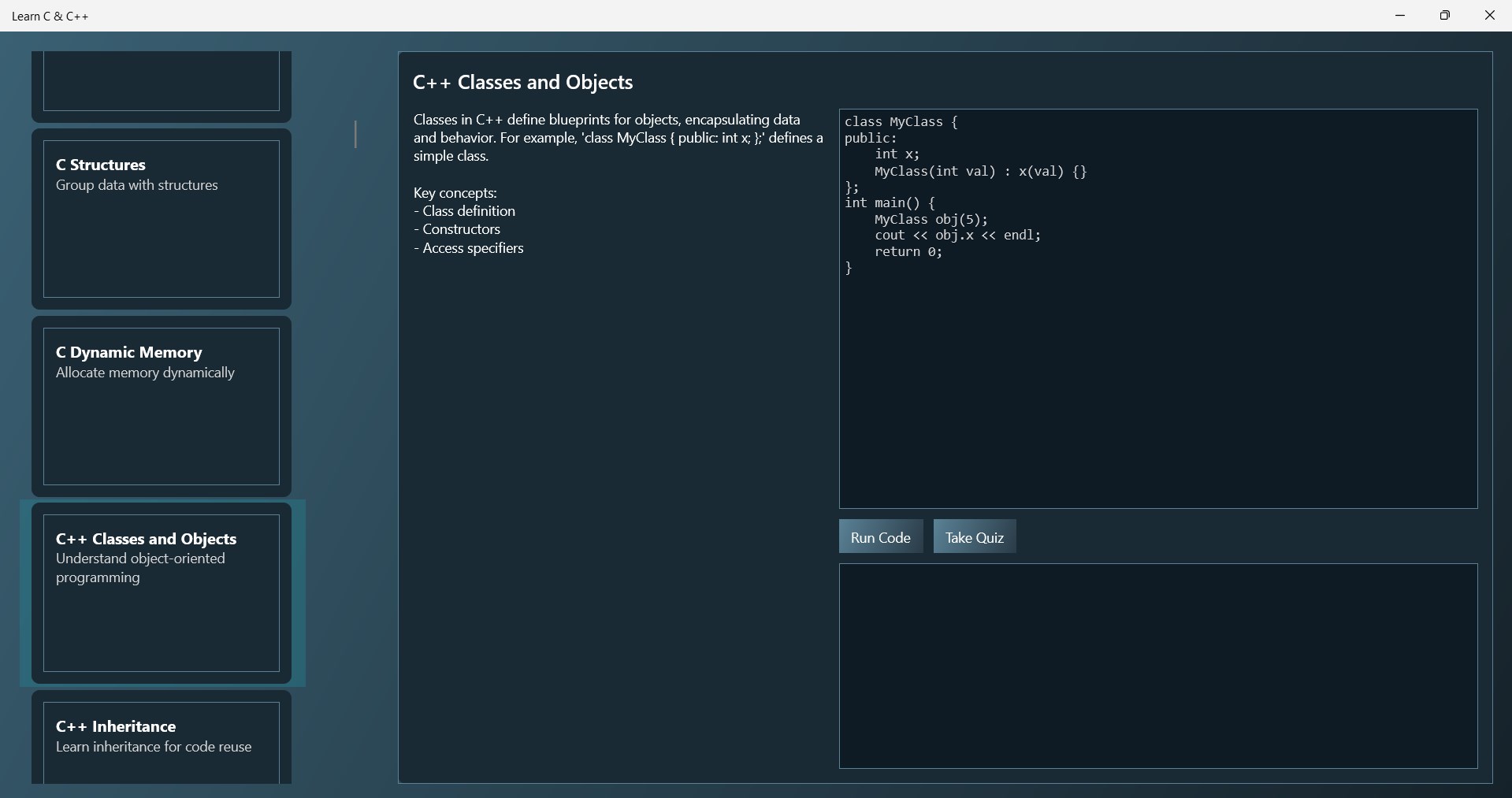
Task: Close the Learn C & C++ application
Action: [x=1490, y=15]
